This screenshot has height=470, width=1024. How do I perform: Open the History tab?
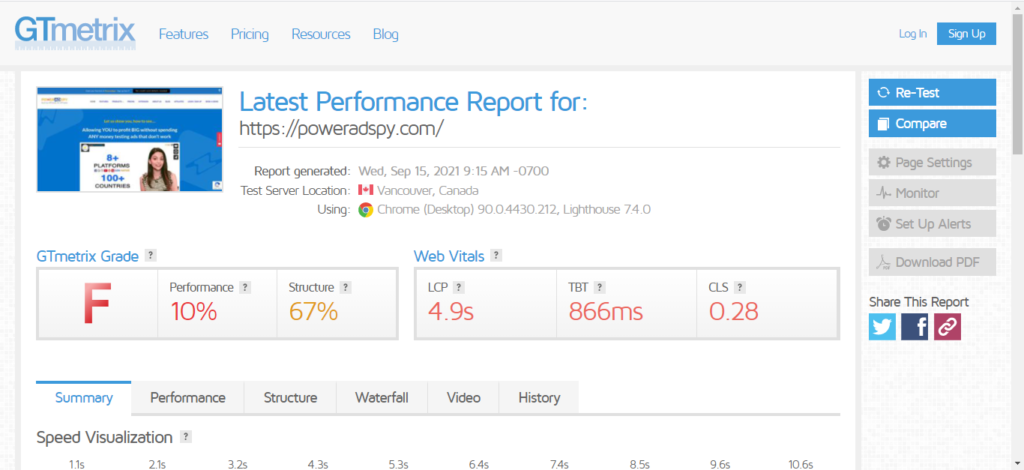click(x=539, y=398)
